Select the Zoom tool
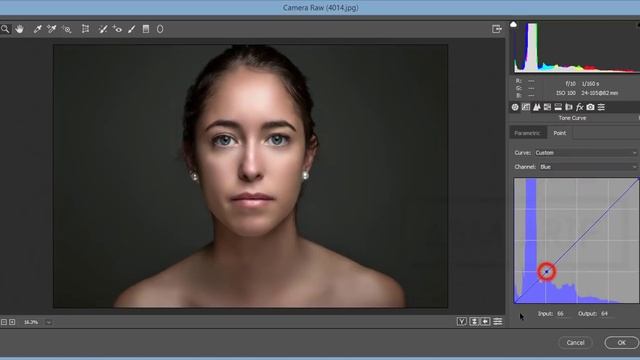Screen dimensions: 640x360 (x=5, y=29)
